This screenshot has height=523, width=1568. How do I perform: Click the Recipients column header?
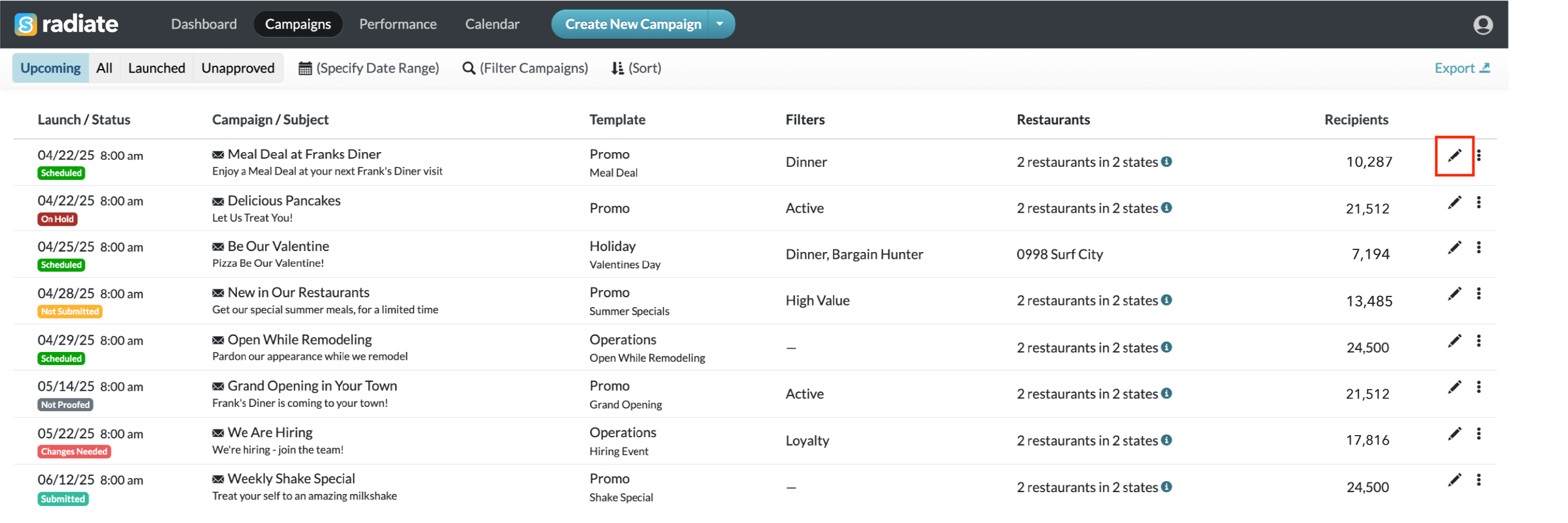1356,120
